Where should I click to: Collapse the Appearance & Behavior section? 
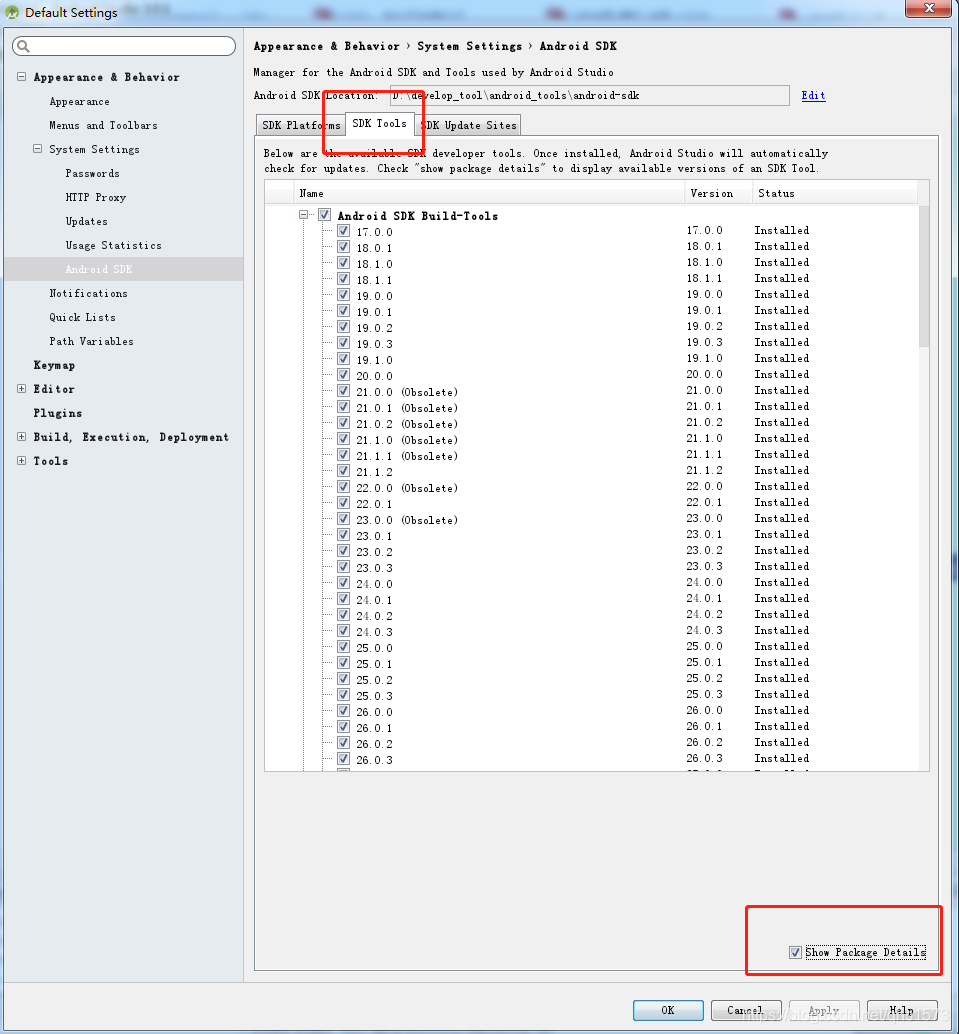[x=21, y=76]
